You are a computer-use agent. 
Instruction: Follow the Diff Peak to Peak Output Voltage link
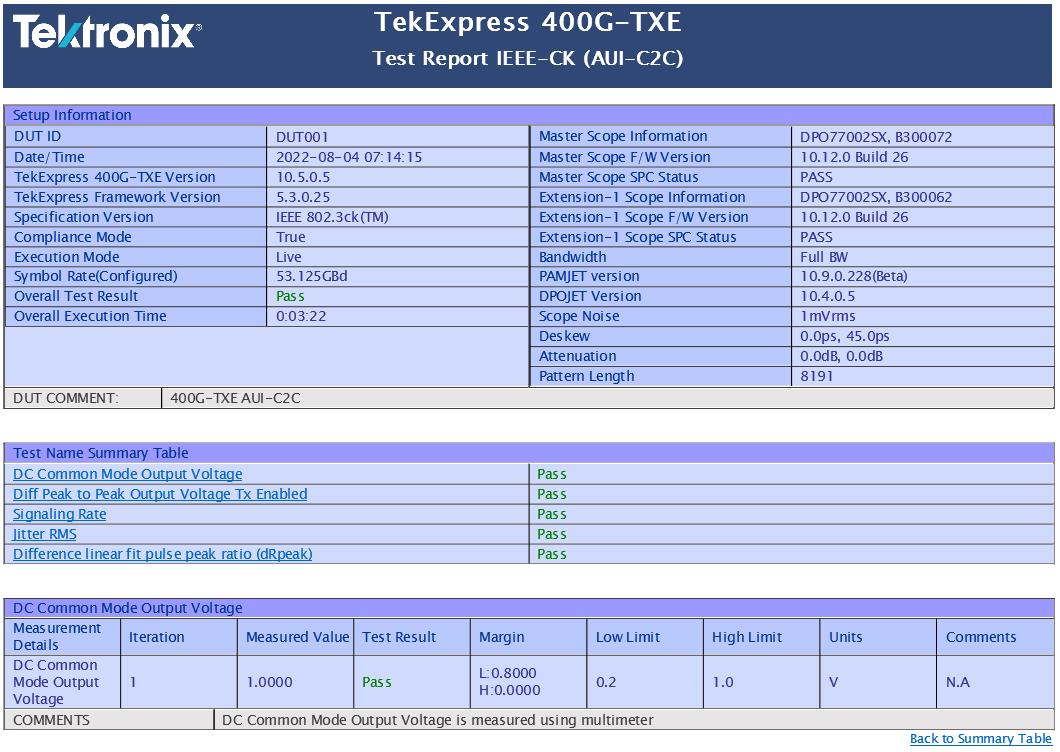[x=160, y=494]
